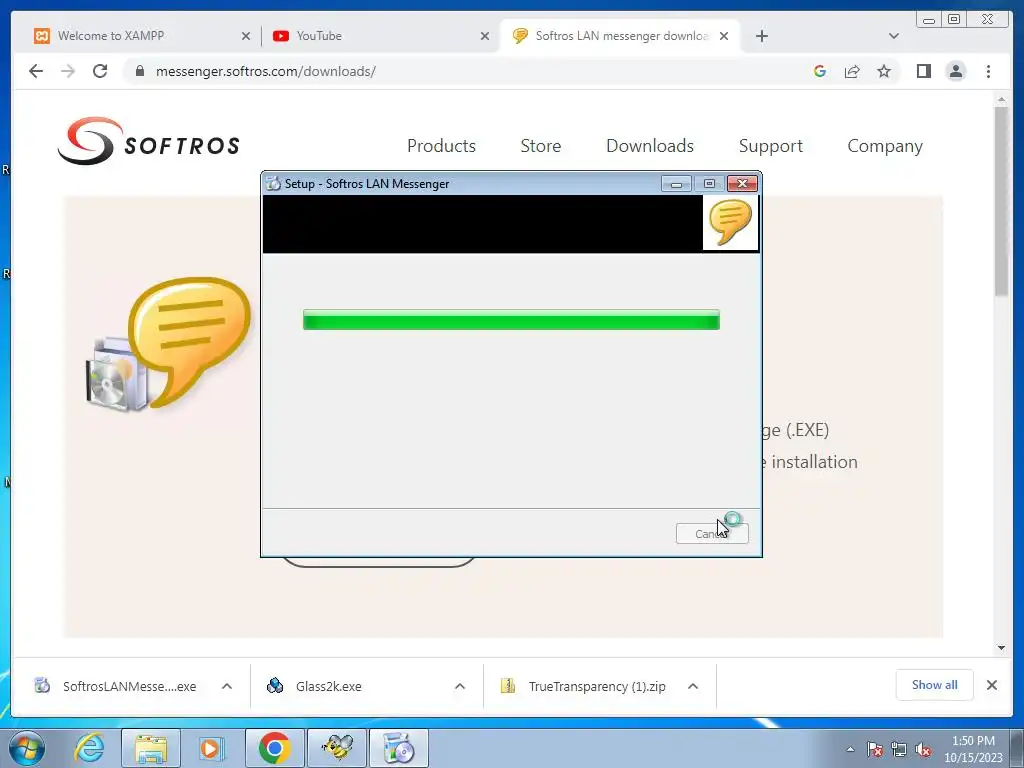Close the Setup - Softros LAN Messenger window
Screen dimensions: 1024x768
742,184
